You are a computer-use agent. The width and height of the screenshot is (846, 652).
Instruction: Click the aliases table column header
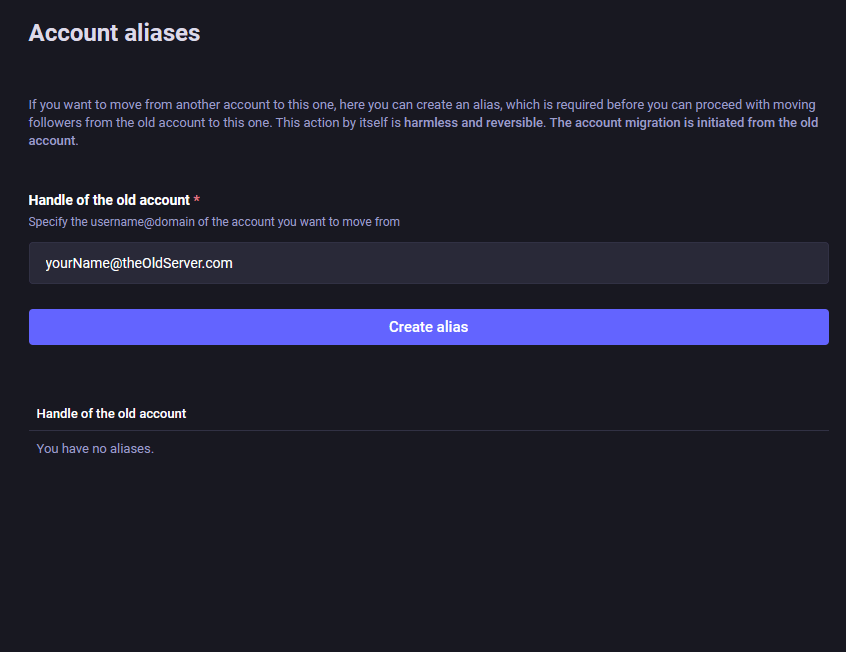click(x=111, y=413)
